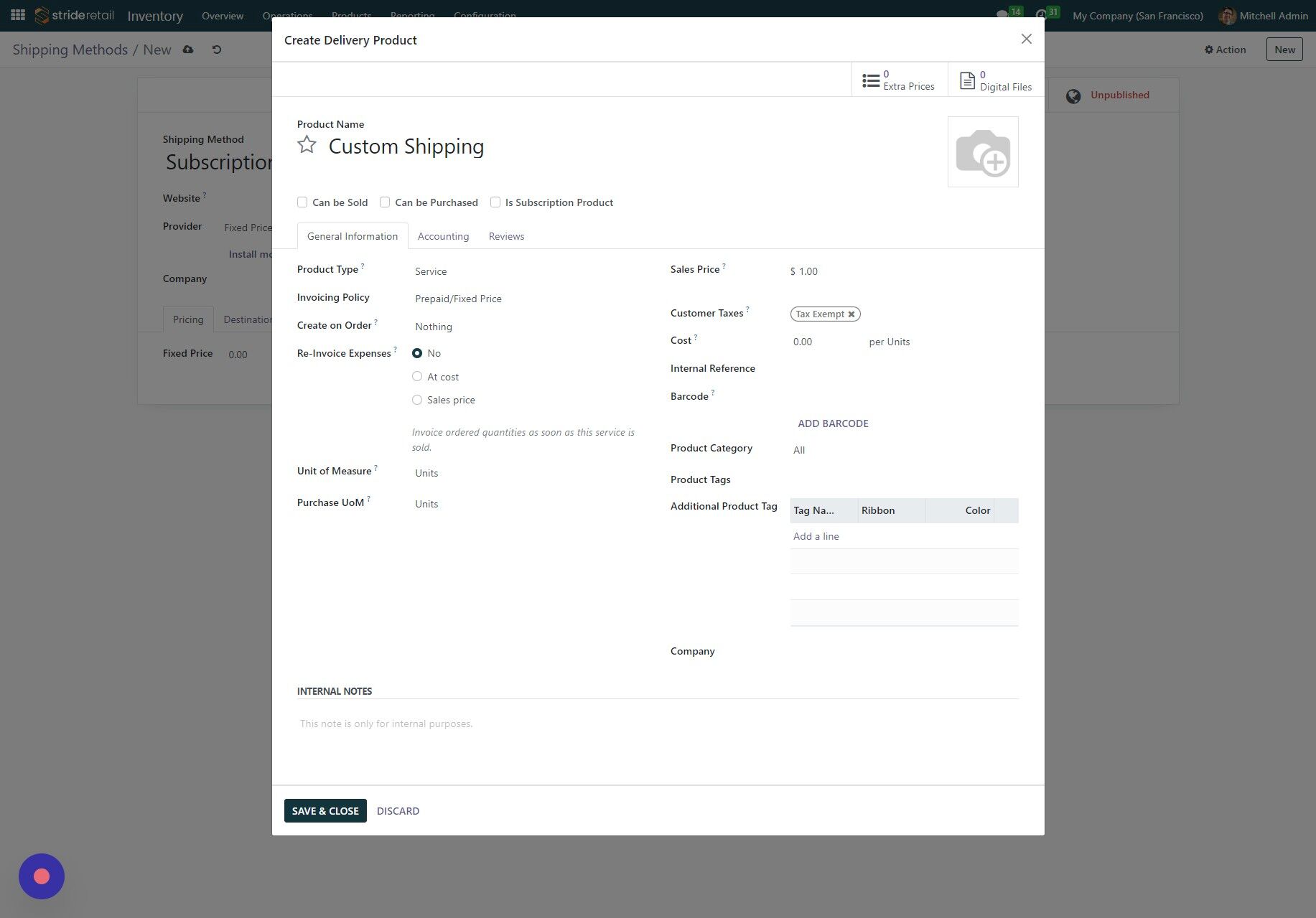The image size is (1316, 918).
Task: Upload a product image via camera icon
Action: pyautogui.click(x=983, y=151)
